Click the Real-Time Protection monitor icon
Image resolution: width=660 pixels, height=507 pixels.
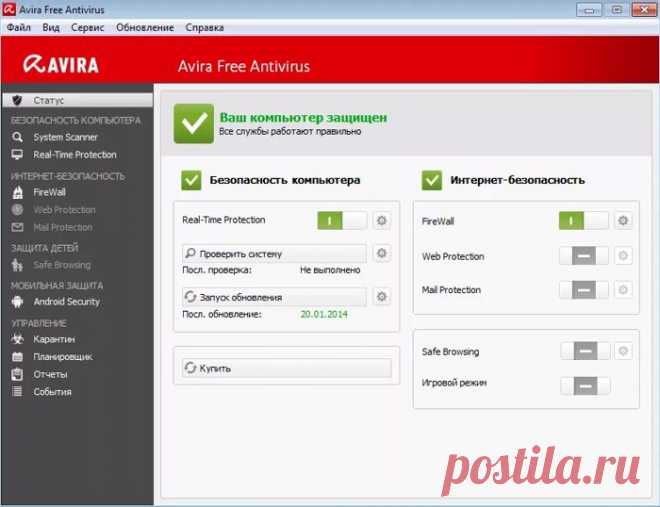coord(17,154)
